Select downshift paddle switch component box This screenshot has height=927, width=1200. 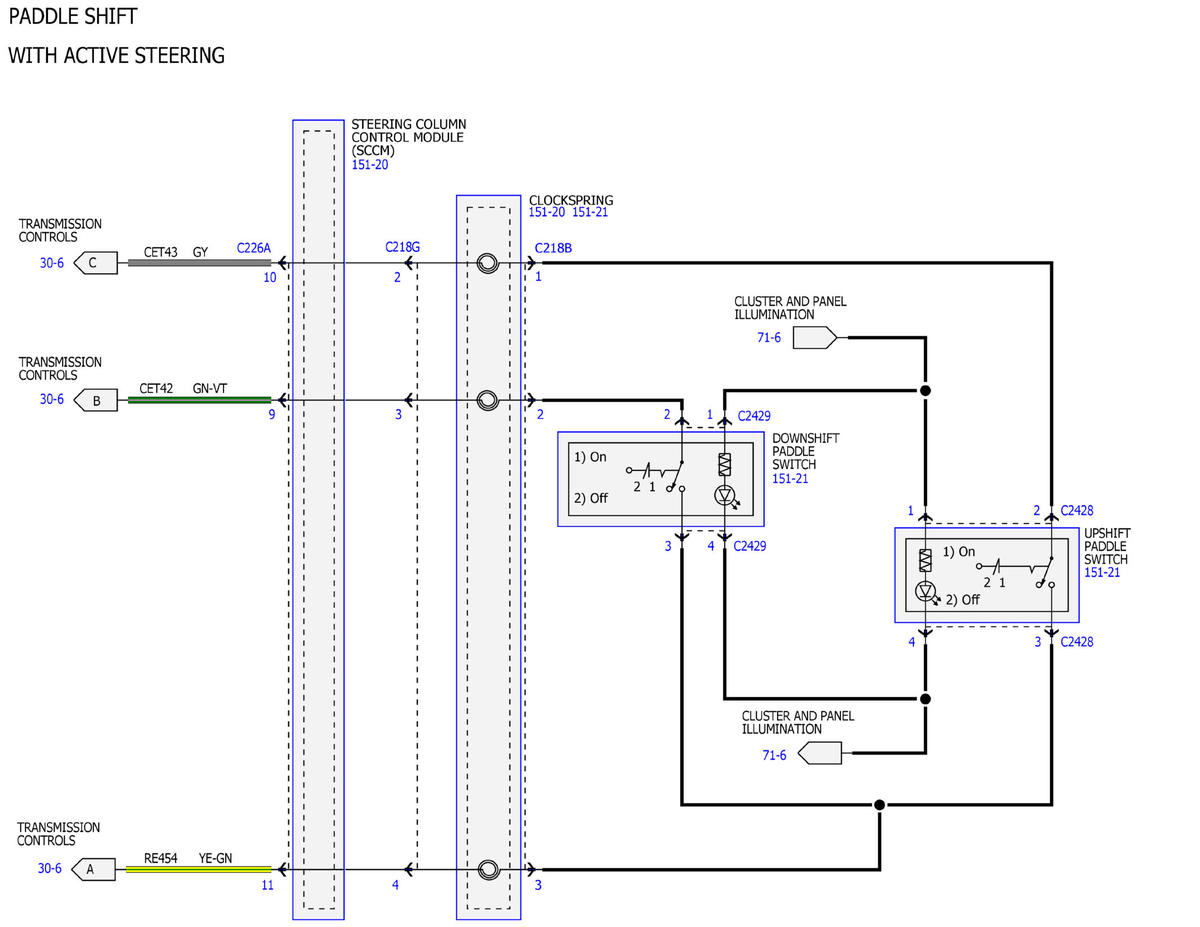coord(661,479)
